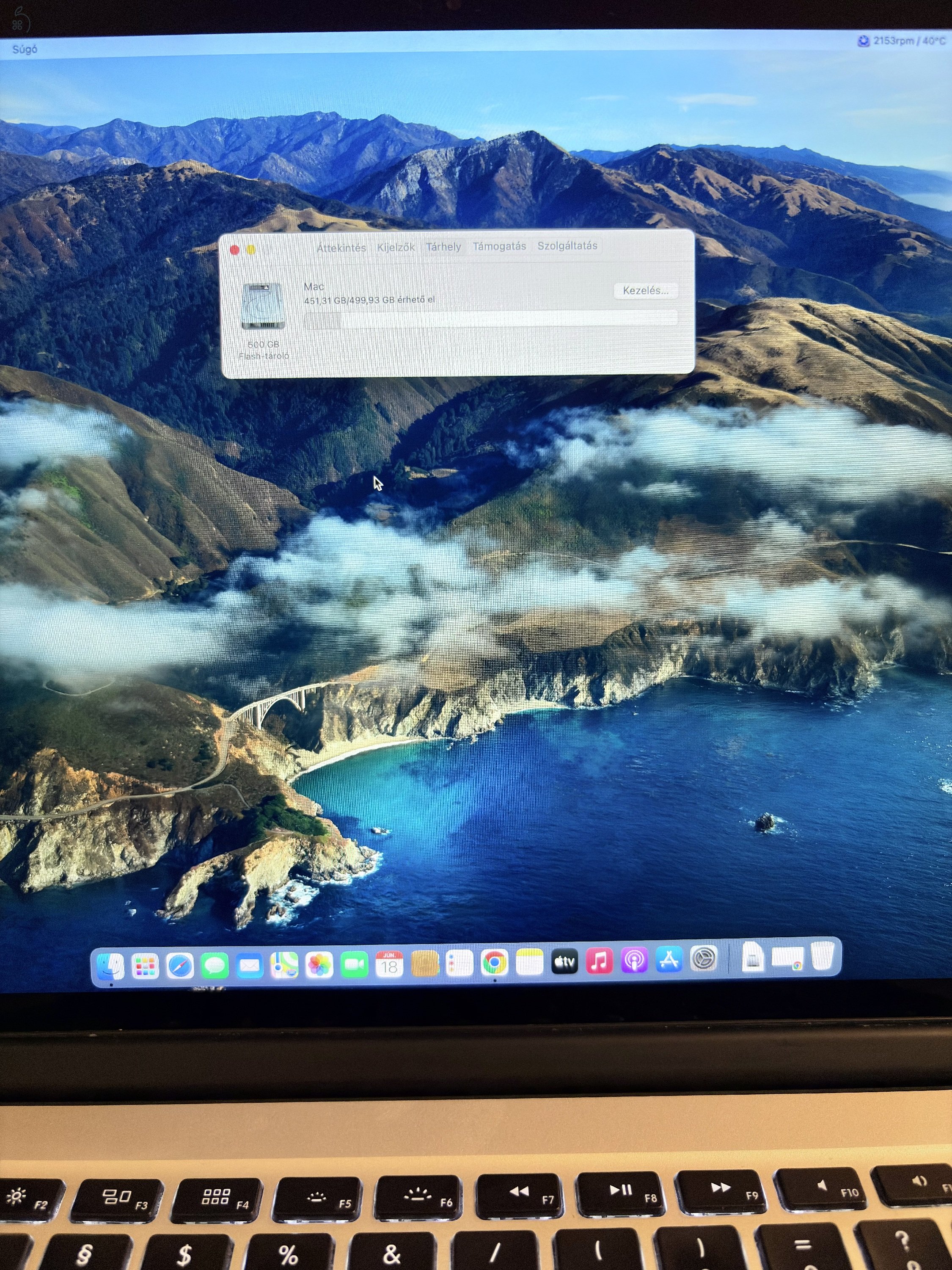Viewport: 952px width, 1270px height.
Task: Open the Mail app in Dock
Action: tap(249, 966)
